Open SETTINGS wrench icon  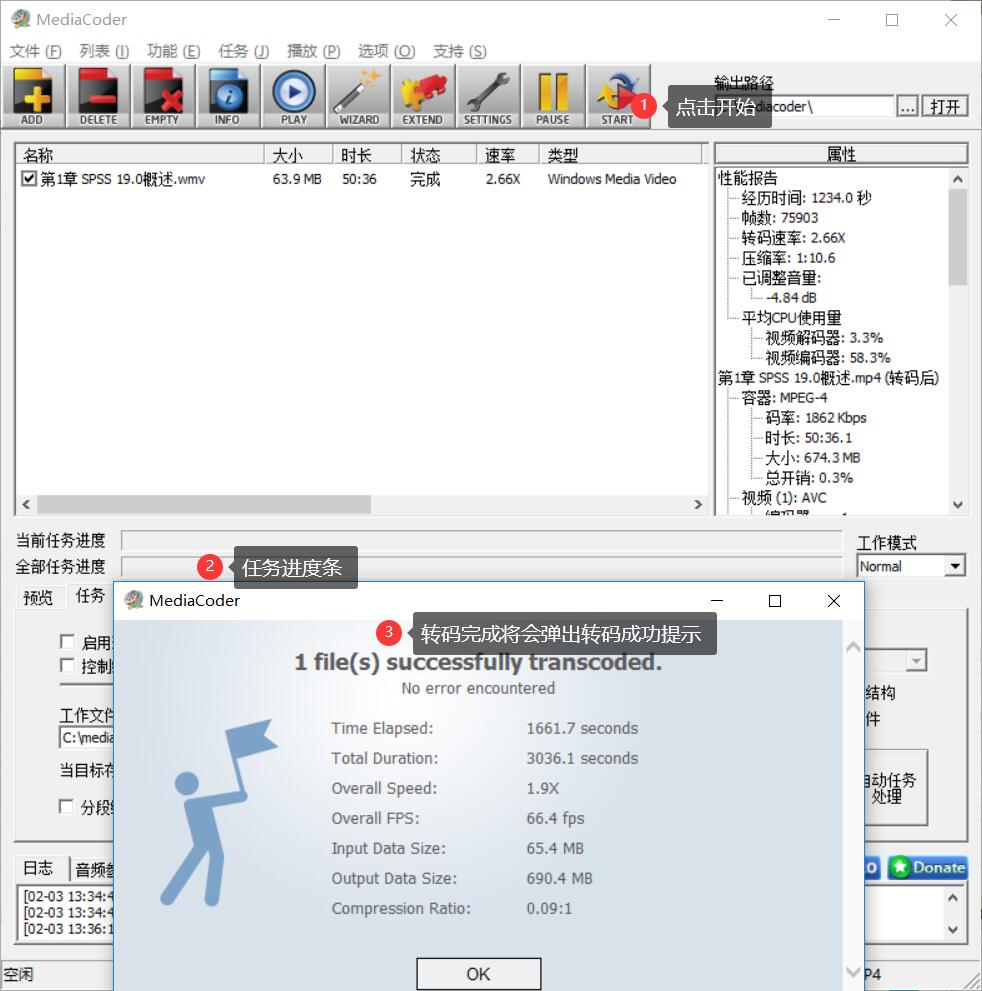487,96
